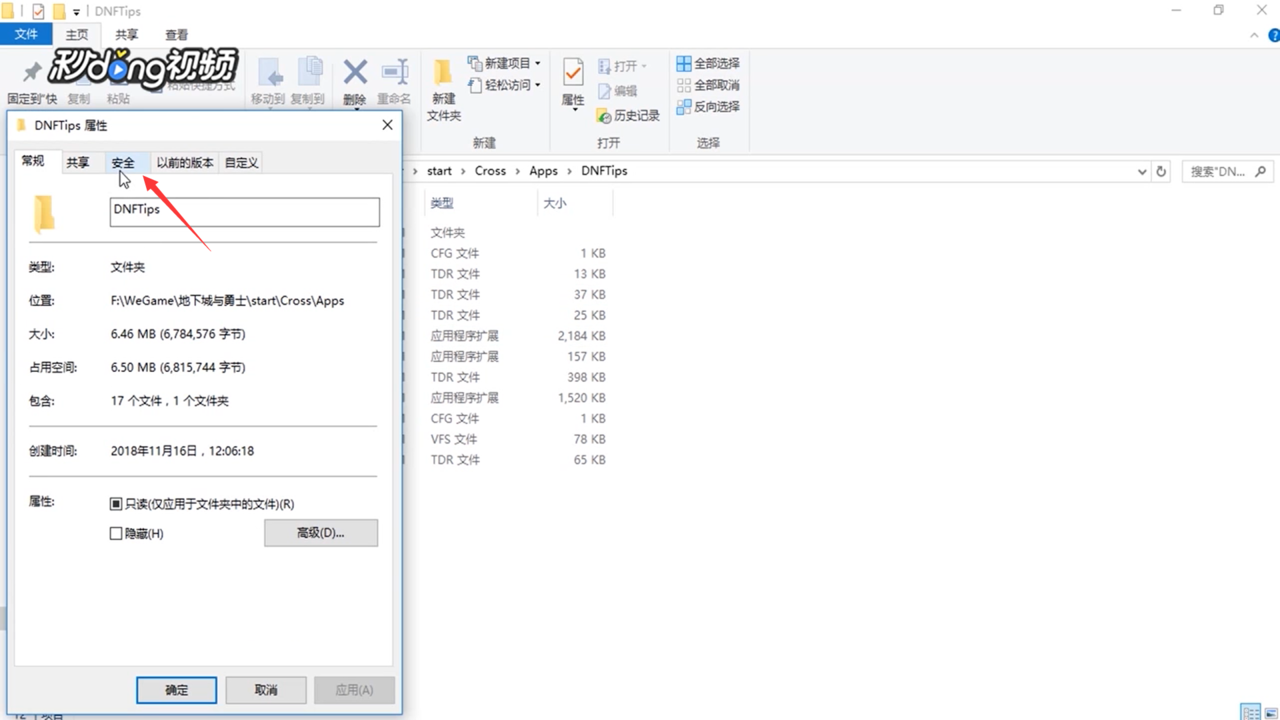Close the DNFTips Properties dialog
Image resolution: width=1280 pixels, height=720 pixels.
(387, 125)
